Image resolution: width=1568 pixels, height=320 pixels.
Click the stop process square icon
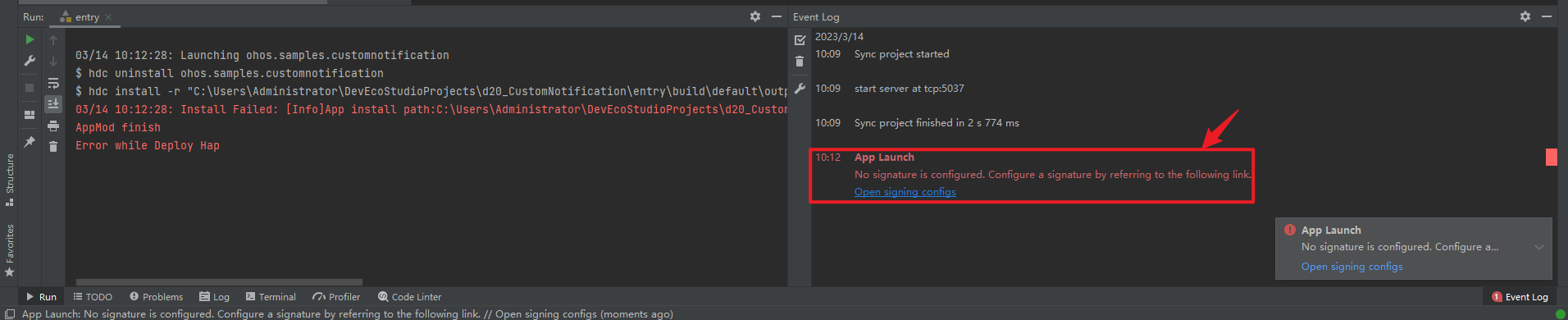tap(30, 87)
